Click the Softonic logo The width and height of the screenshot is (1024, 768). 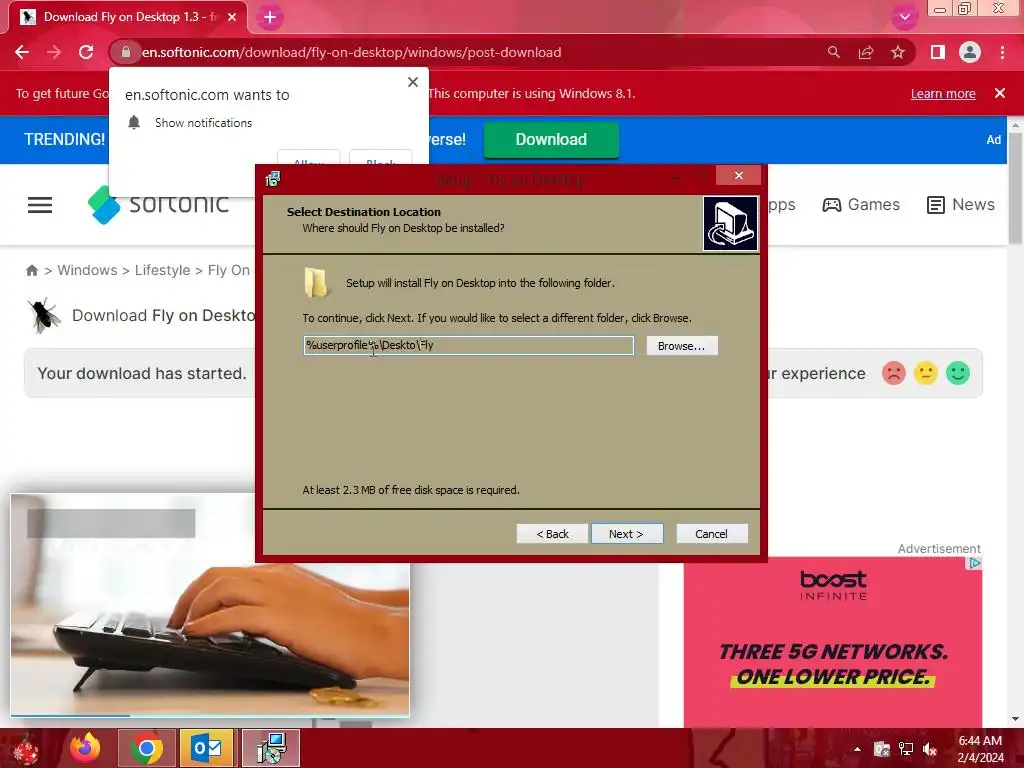[x=158, y=204]
